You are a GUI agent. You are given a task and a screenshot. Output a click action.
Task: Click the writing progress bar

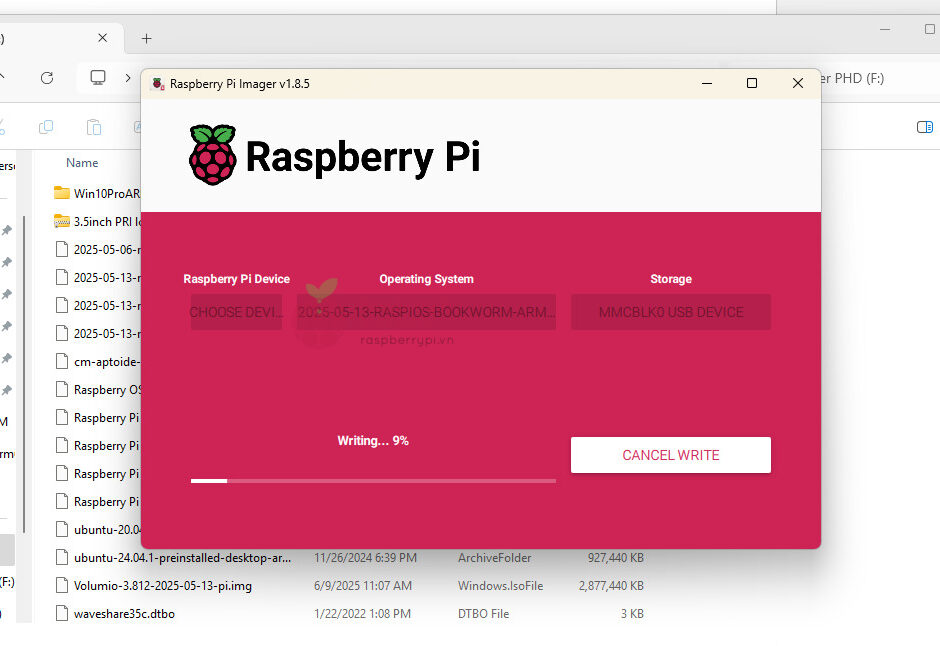click(373, 481)
